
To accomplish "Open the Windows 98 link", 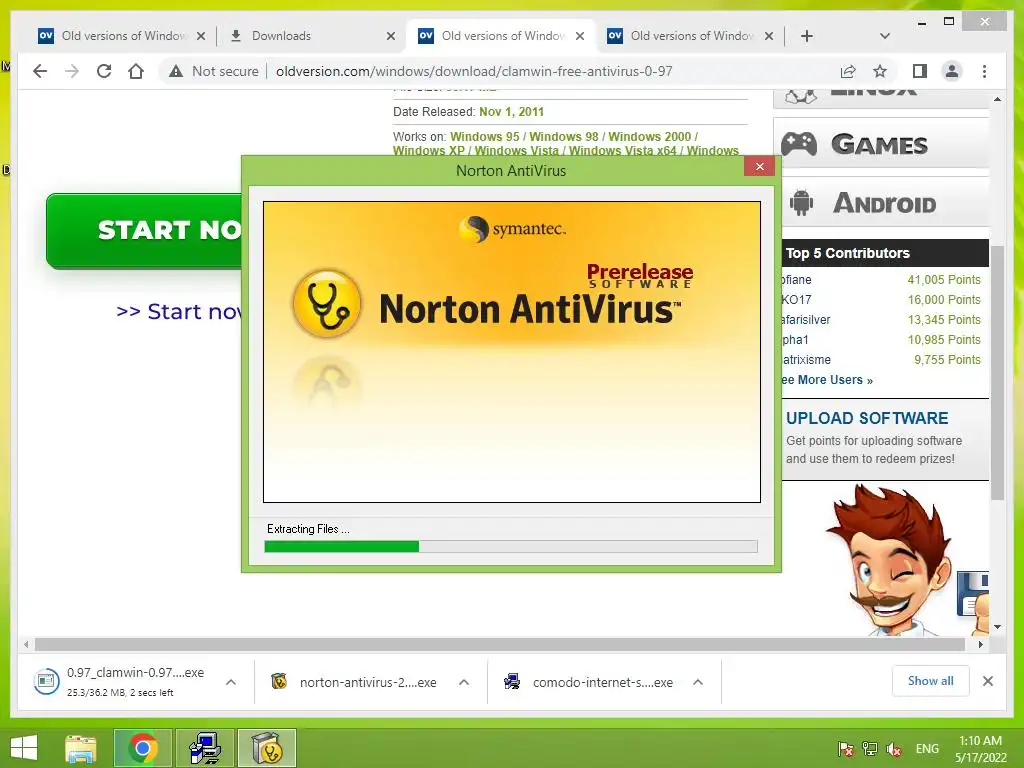I will click(x=564, y=136).
